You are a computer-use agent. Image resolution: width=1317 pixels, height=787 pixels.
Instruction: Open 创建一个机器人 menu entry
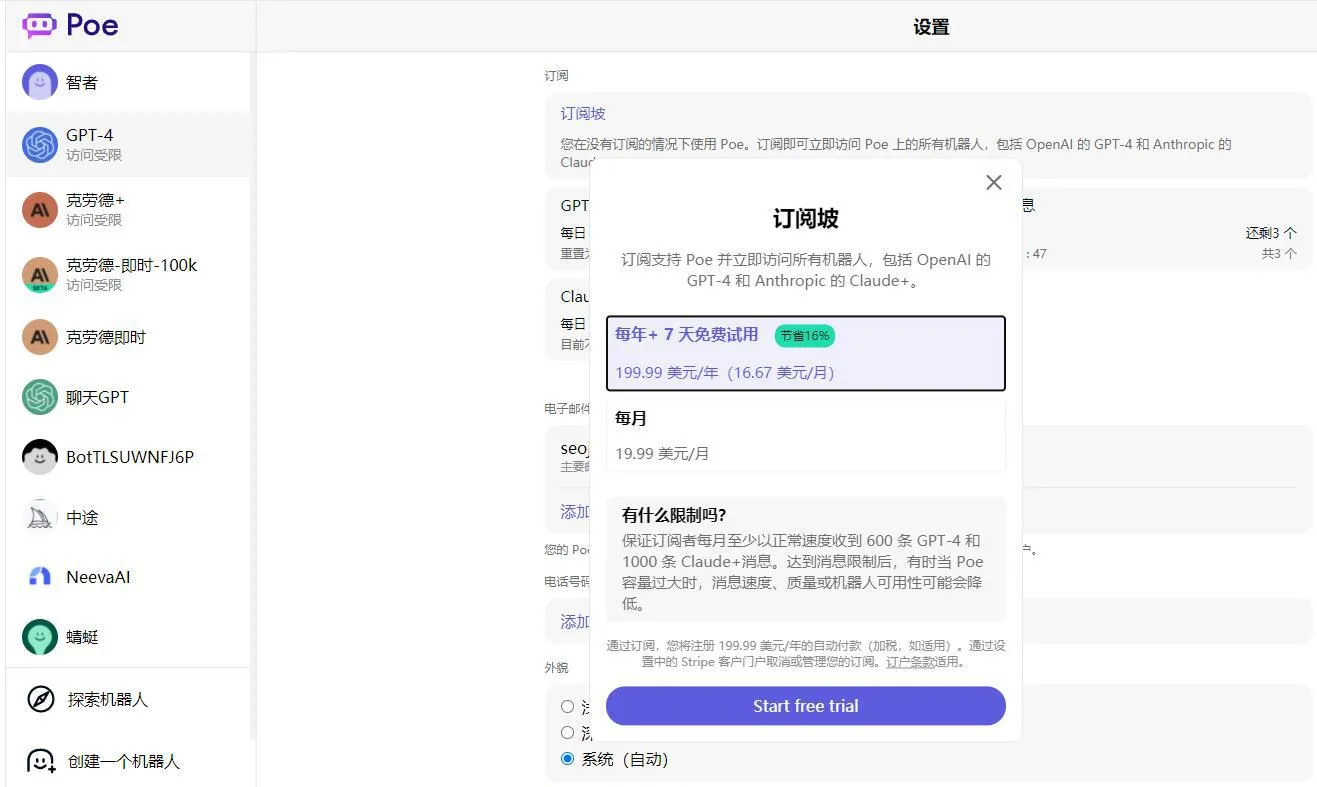point(128,761)
